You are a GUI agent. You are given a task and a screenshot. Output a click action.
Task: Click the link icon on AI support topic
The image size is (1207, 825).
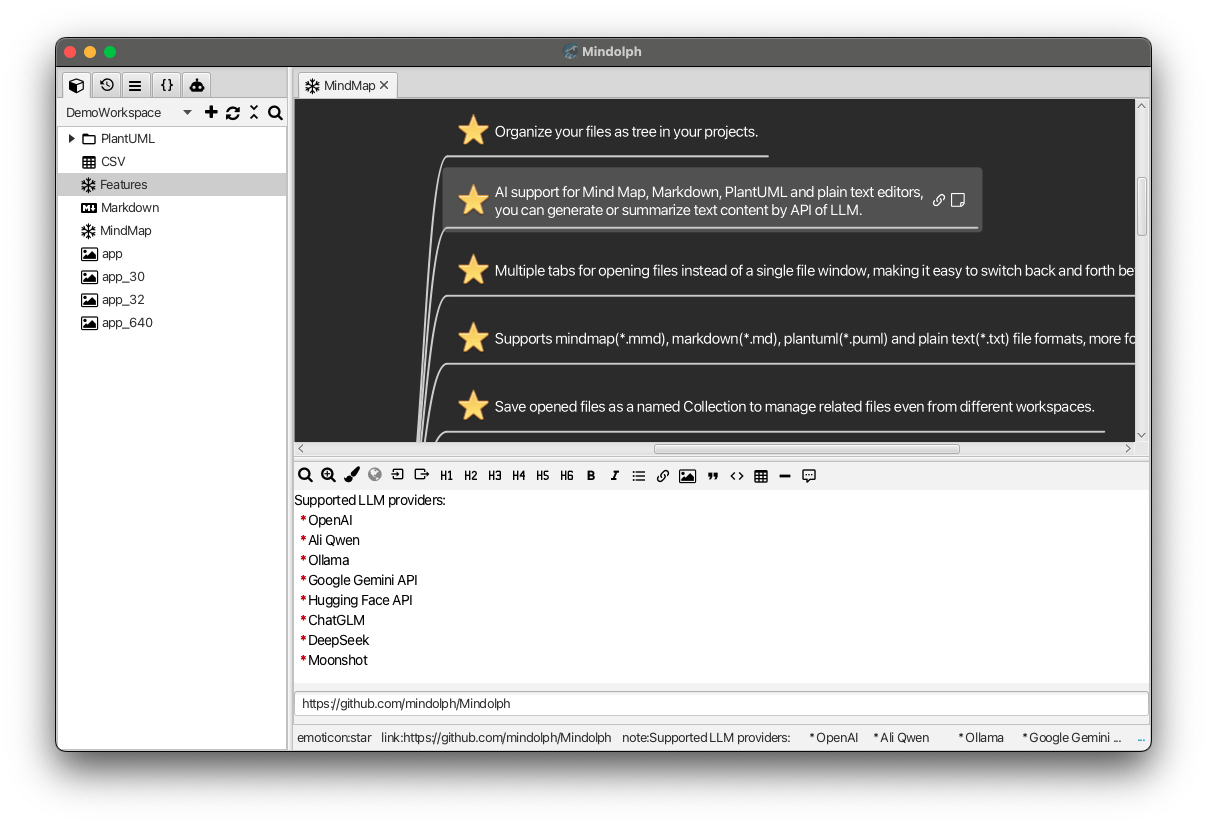click(x=939, y=200)
